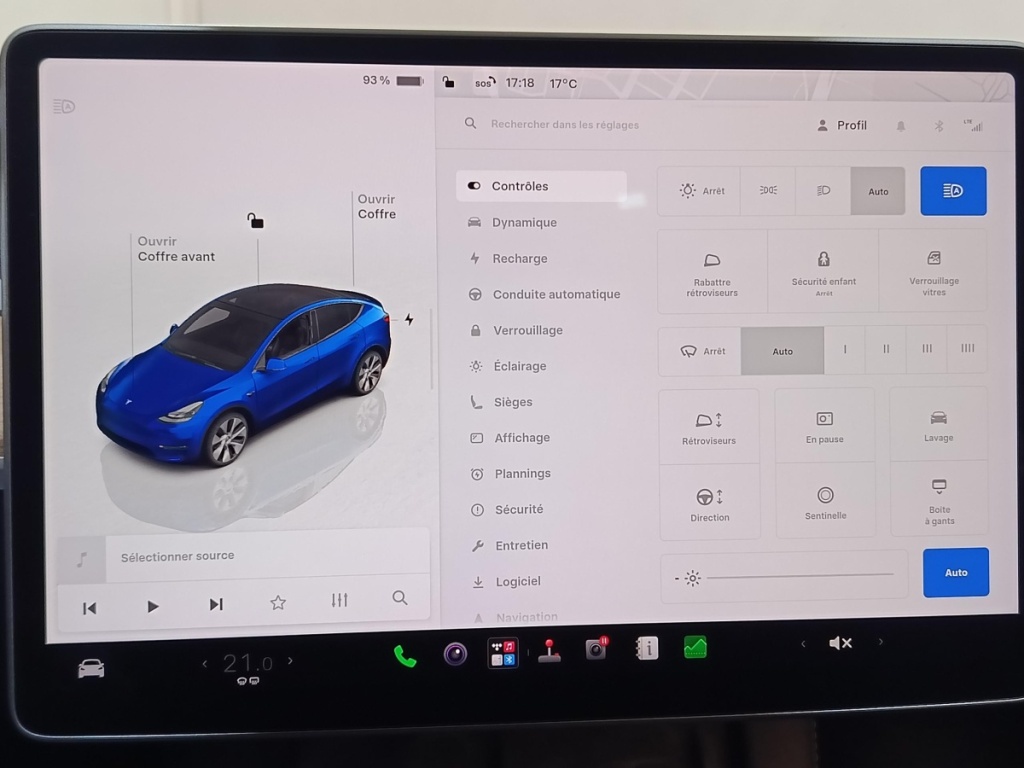This screenshot has width=1024, height=768.
Task: Open the charge port lightning icon
Action: 409,319
